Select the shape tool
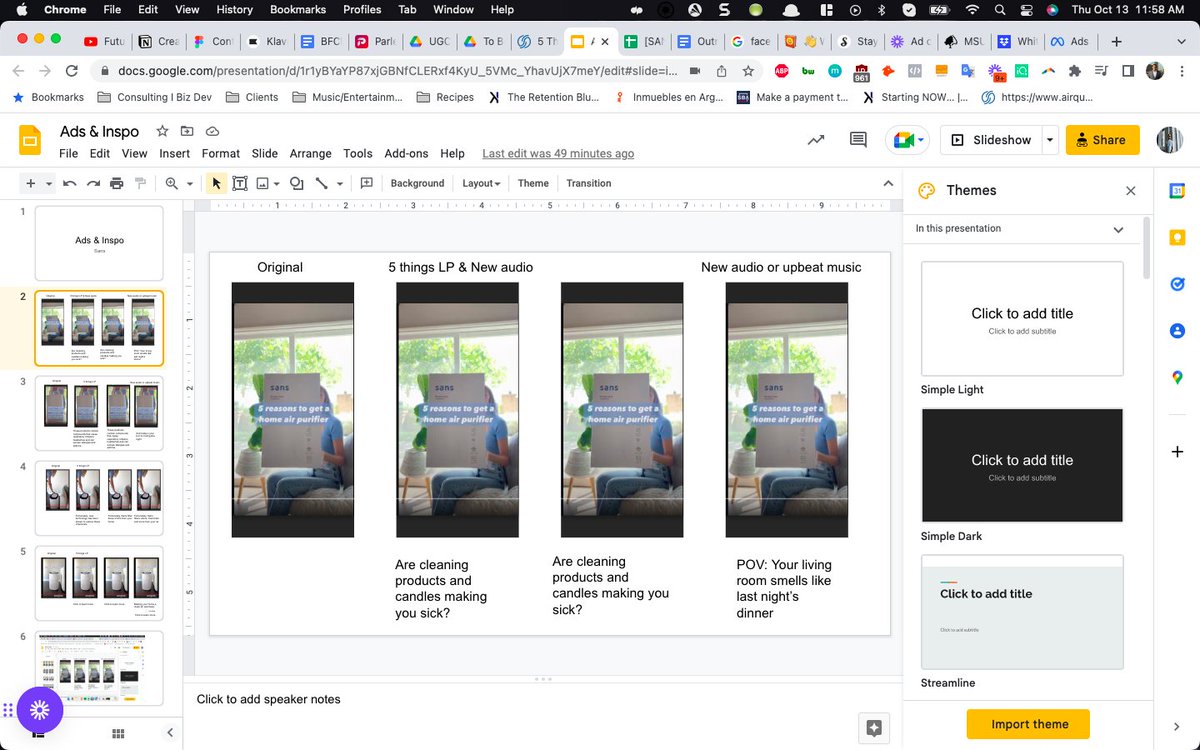Image resolution: width=1200 pixels, height=750 pixels. click(x=297, y=183)
